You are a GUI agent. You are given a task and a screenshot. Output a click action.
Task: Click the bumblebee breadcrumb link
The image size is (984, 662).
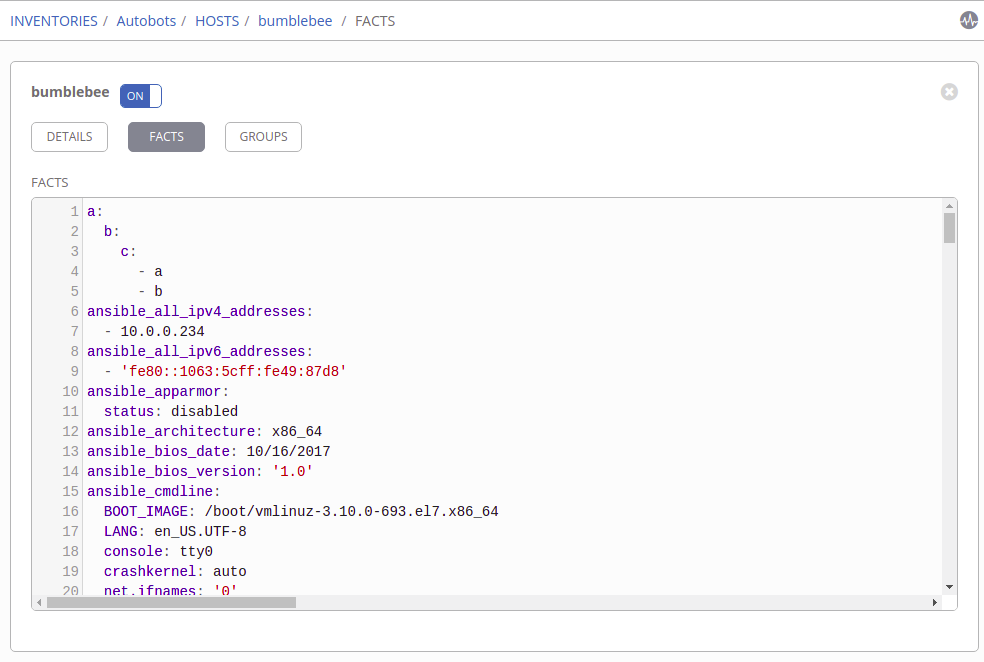[295, 21]
